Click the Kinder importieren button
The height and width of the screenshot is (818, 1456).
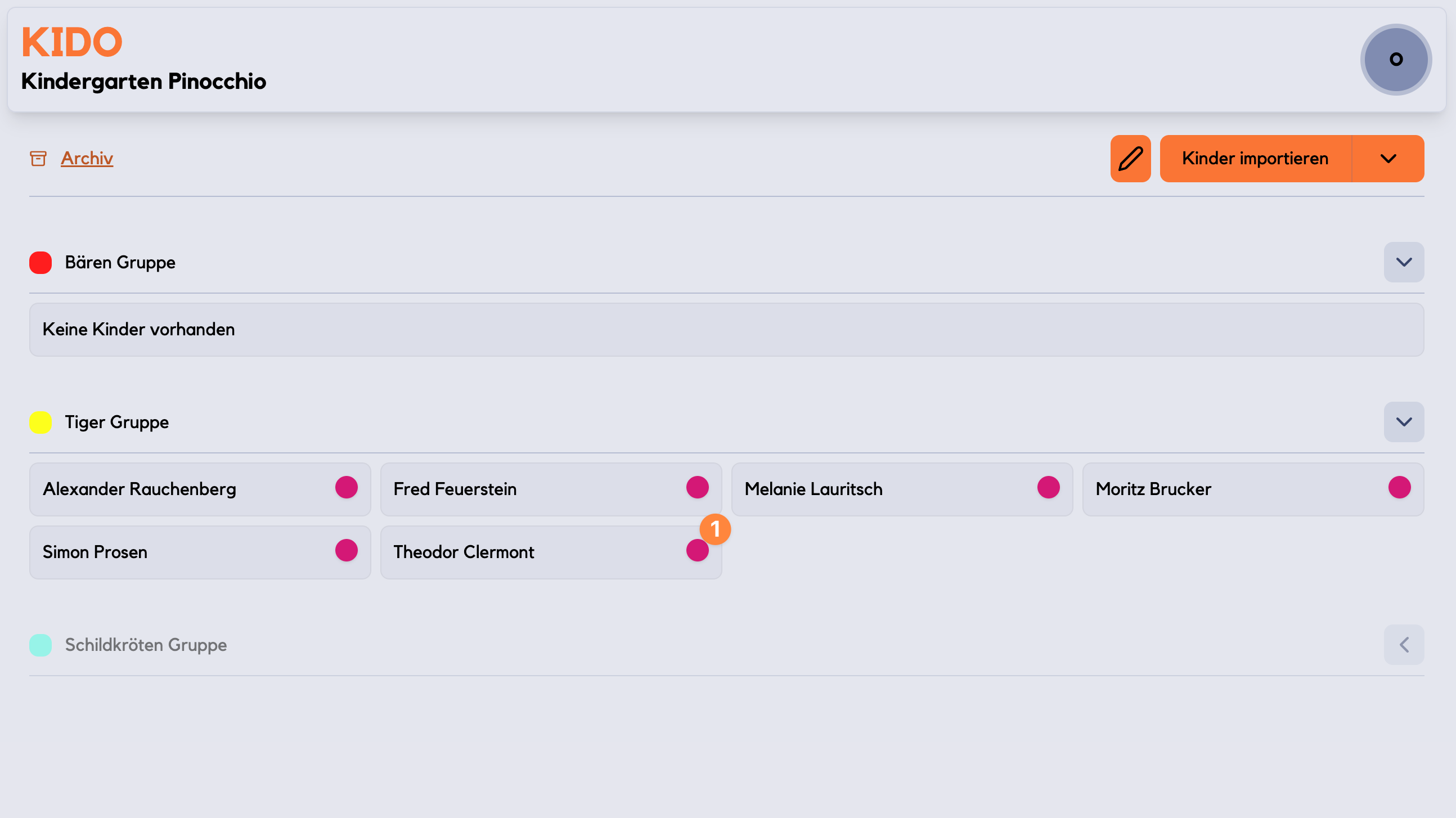pyautogui.click(x=1255, y=159)
